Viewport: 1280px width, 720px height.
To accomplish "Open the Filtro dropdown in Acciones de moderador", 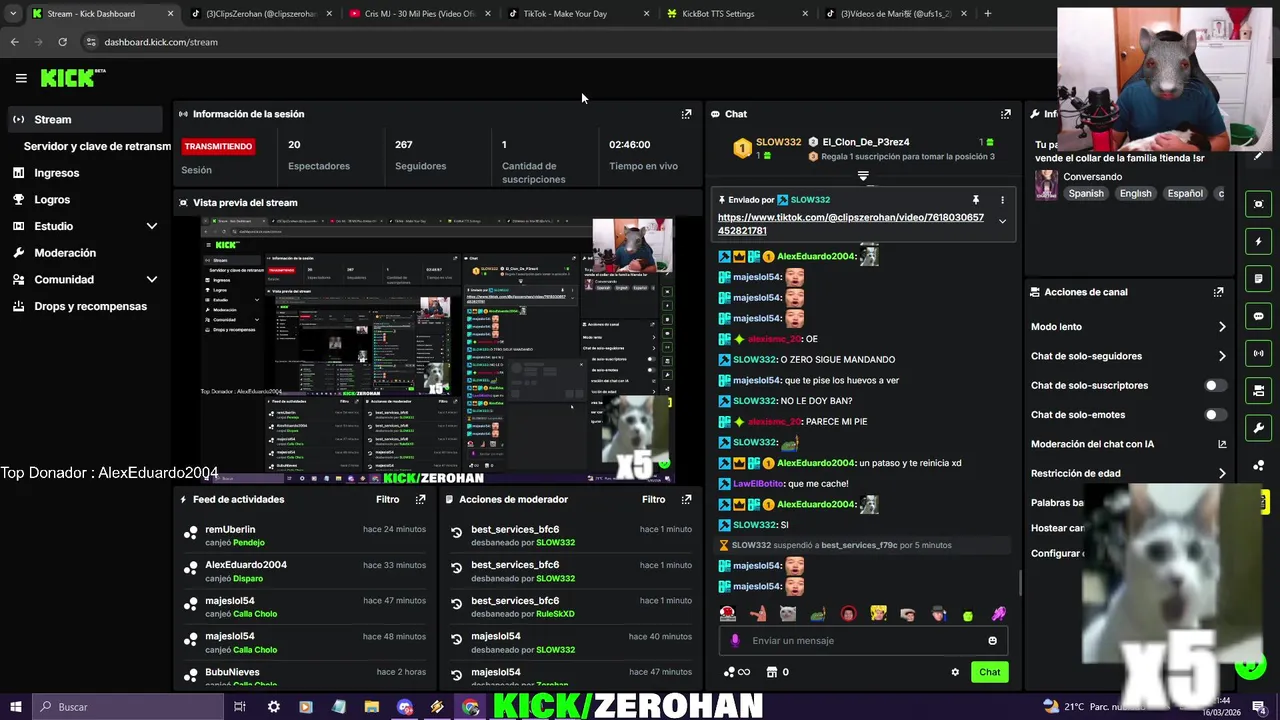I will click(654, 499).
